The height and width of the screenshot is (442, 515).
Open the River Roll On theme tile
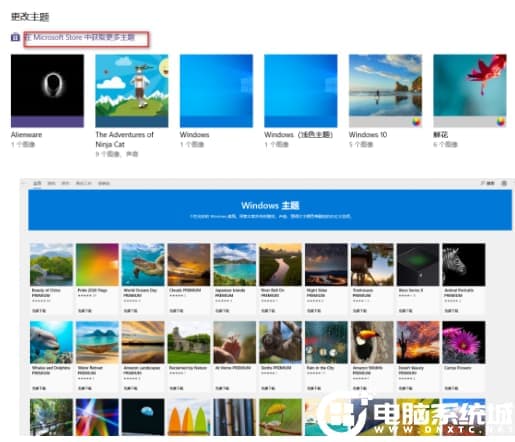tap(280, 278)
